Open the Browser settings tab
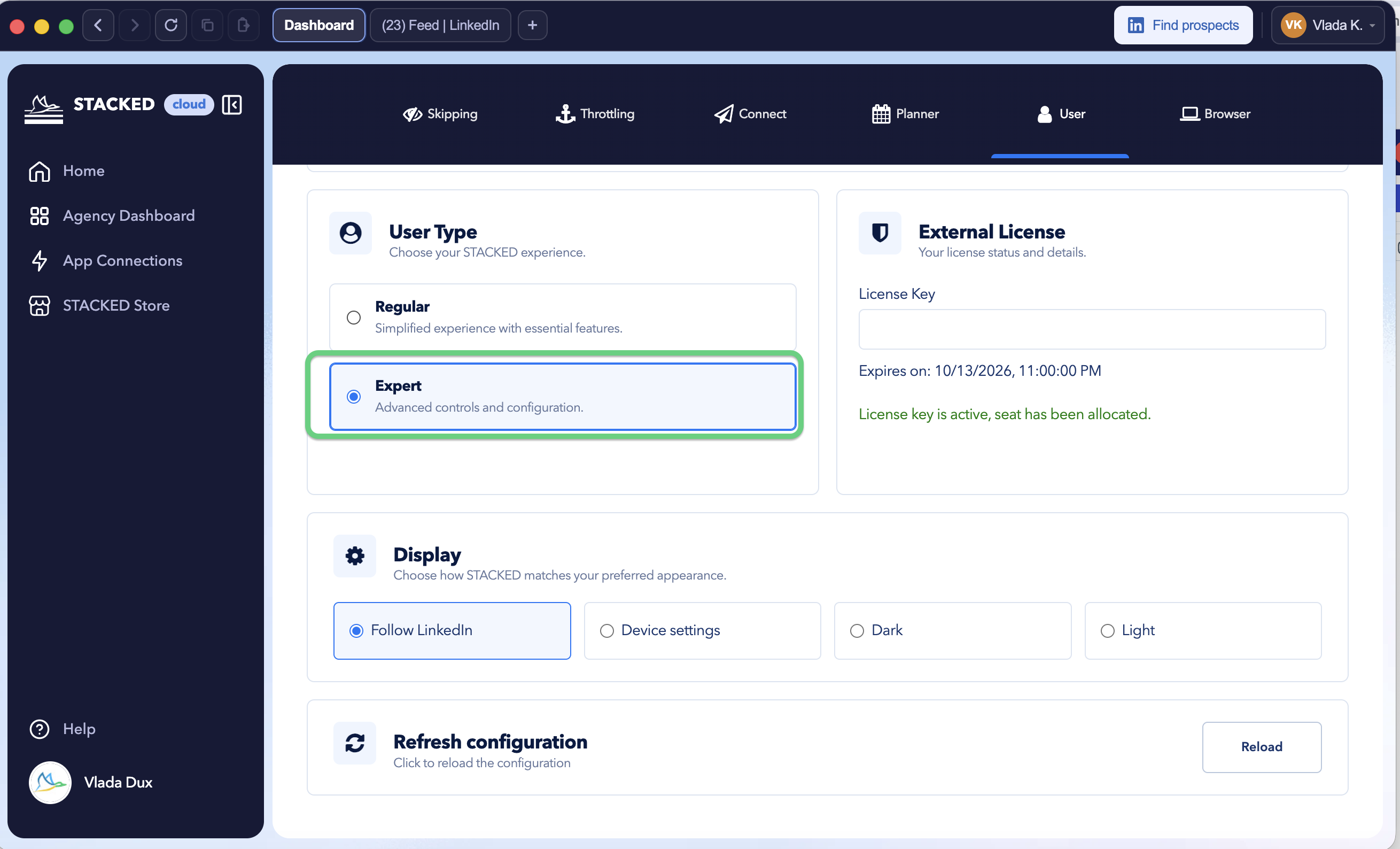 [1215, 114]
